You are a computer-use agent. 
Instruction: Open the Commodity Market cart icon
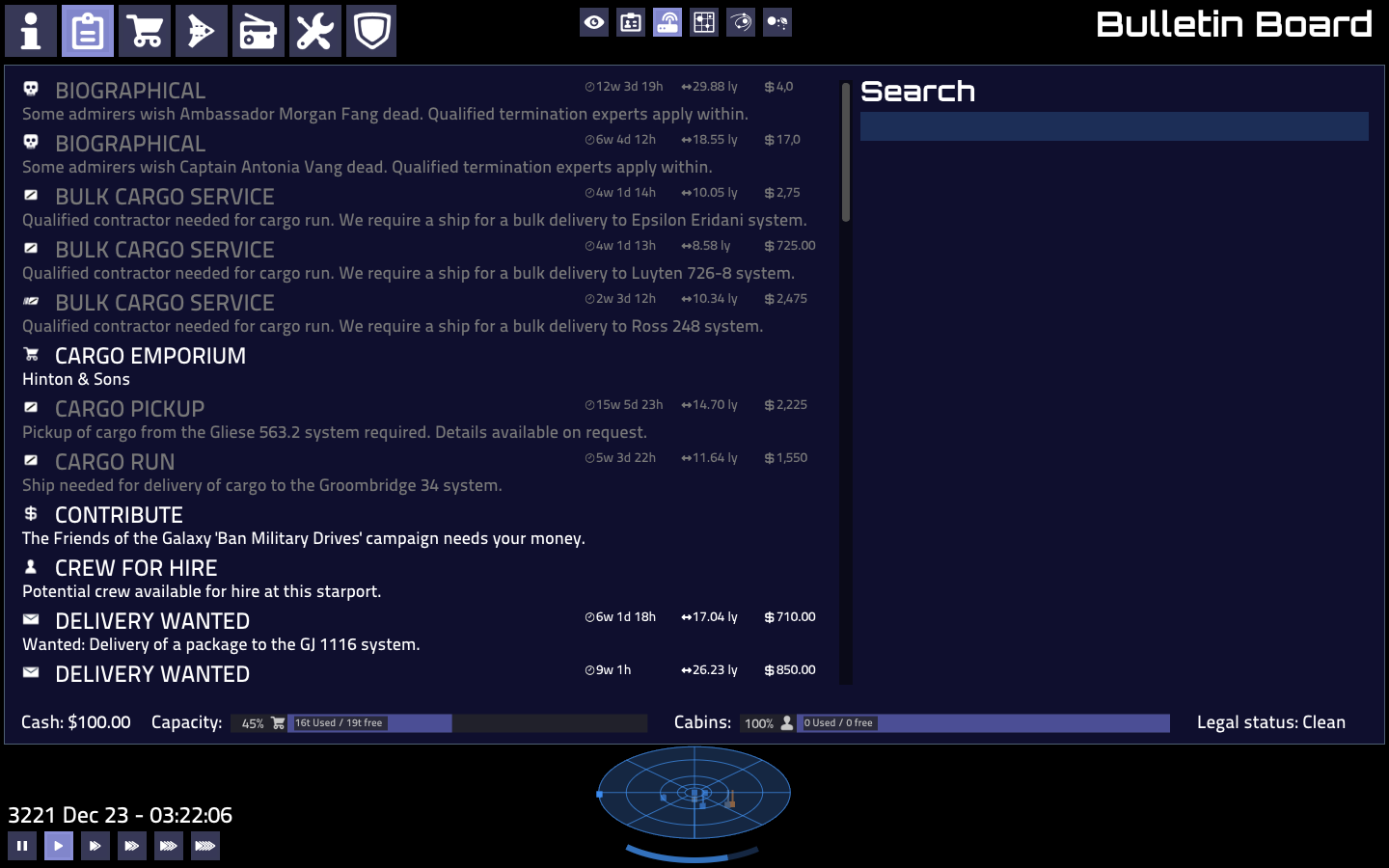[x=145, y=31]
